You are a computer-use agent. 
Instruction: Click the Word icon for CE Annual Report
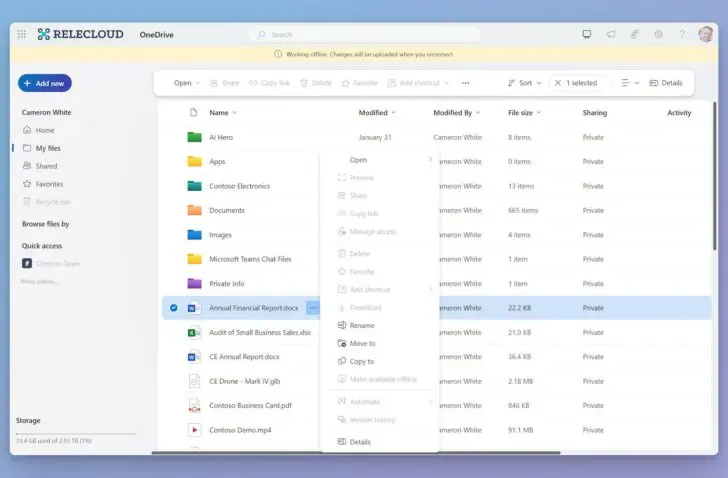tap(194, 356)
